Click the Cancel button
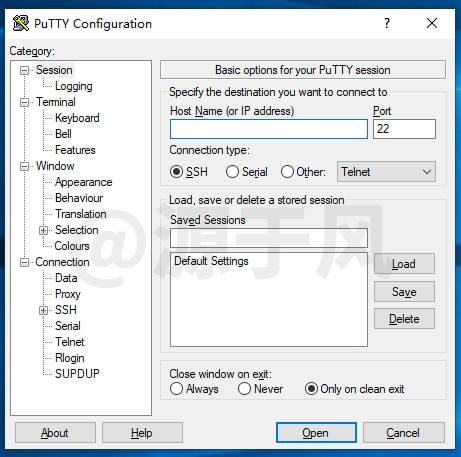Screen dimensions: 461x457 pos(403,433)
